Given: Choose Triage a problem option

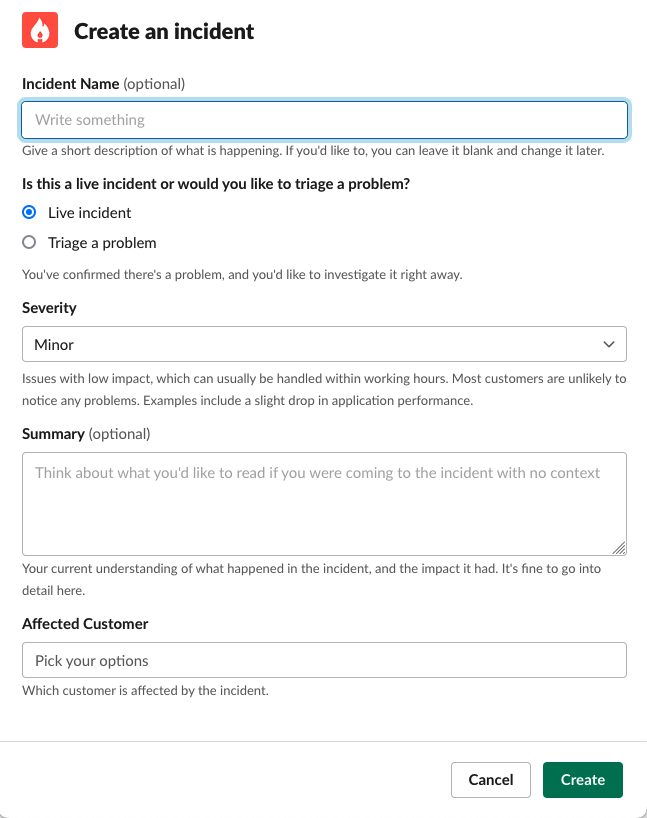Looking at the screenshot, I should click(29, 242).
